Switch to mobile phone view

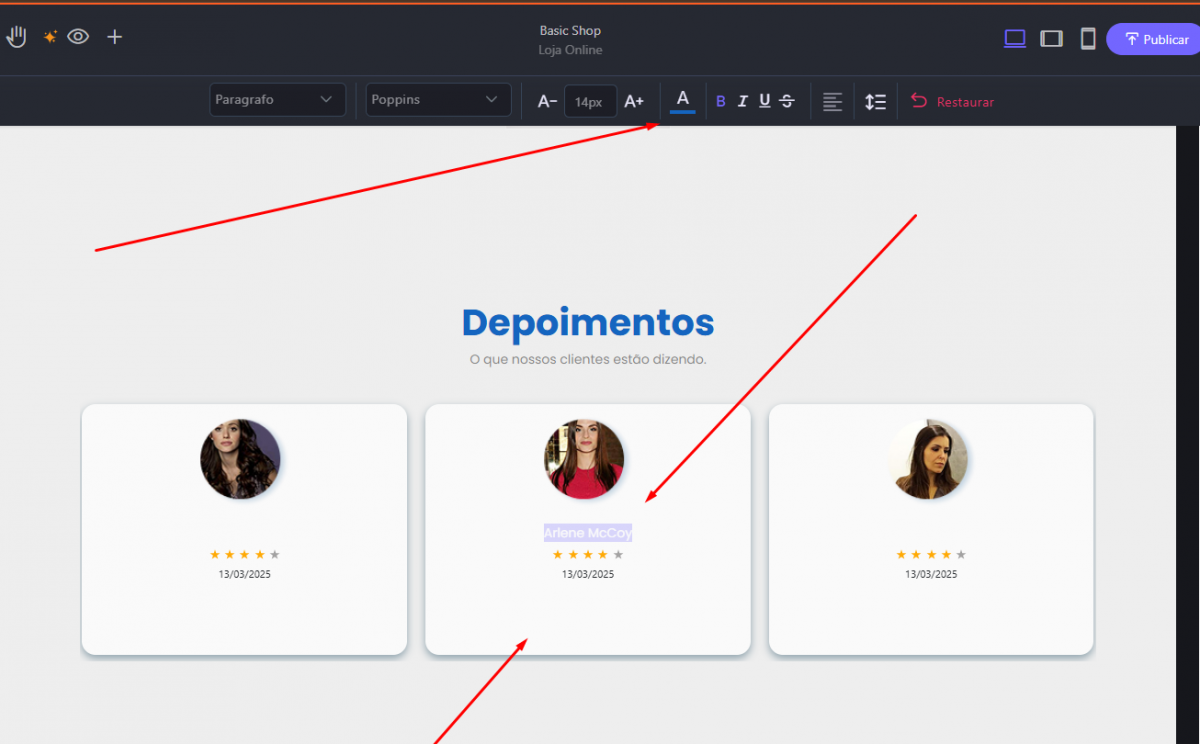point(1087,39)
